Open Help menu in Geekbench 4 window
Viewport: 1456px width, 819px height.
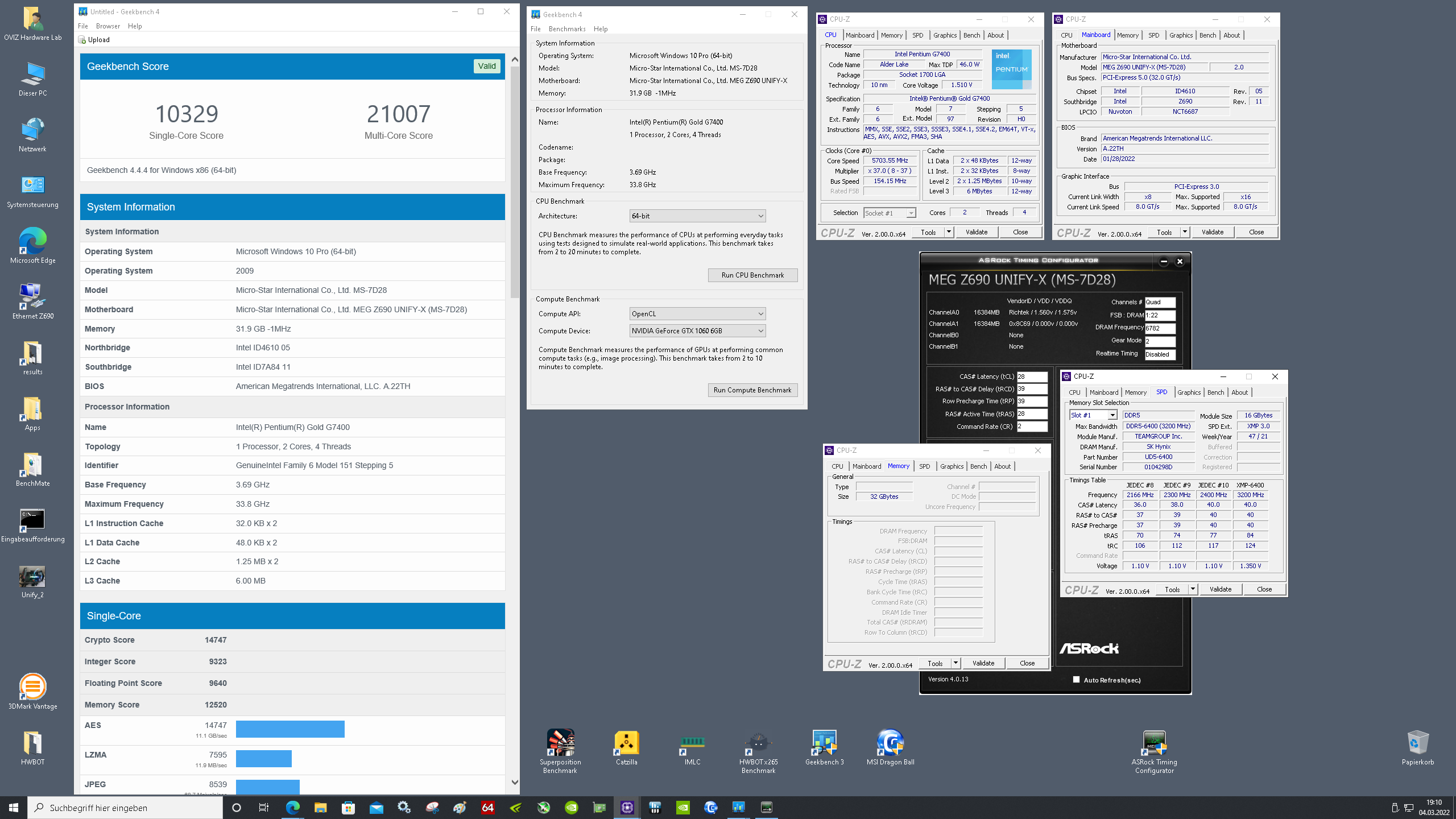601,29
